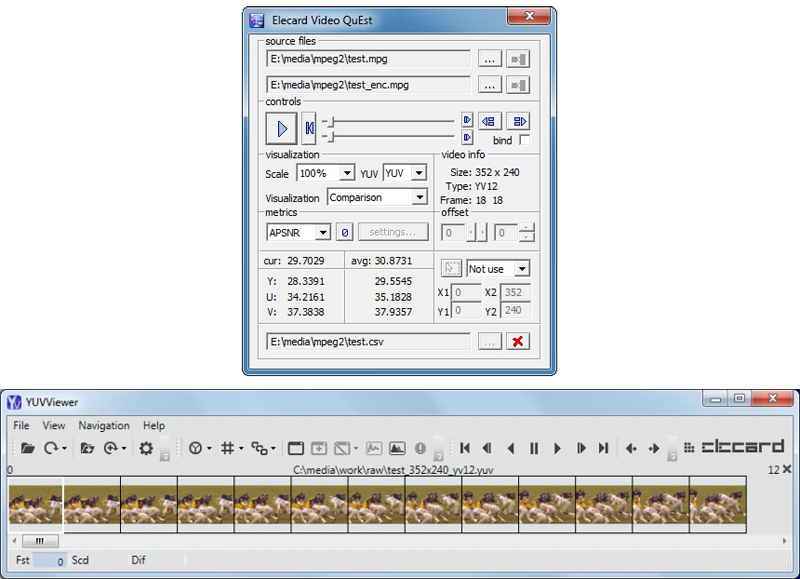The width and height of the screenshot is (800, 579).
Task: Click the test.csv output path field
Action: click(x=368, y=342)
